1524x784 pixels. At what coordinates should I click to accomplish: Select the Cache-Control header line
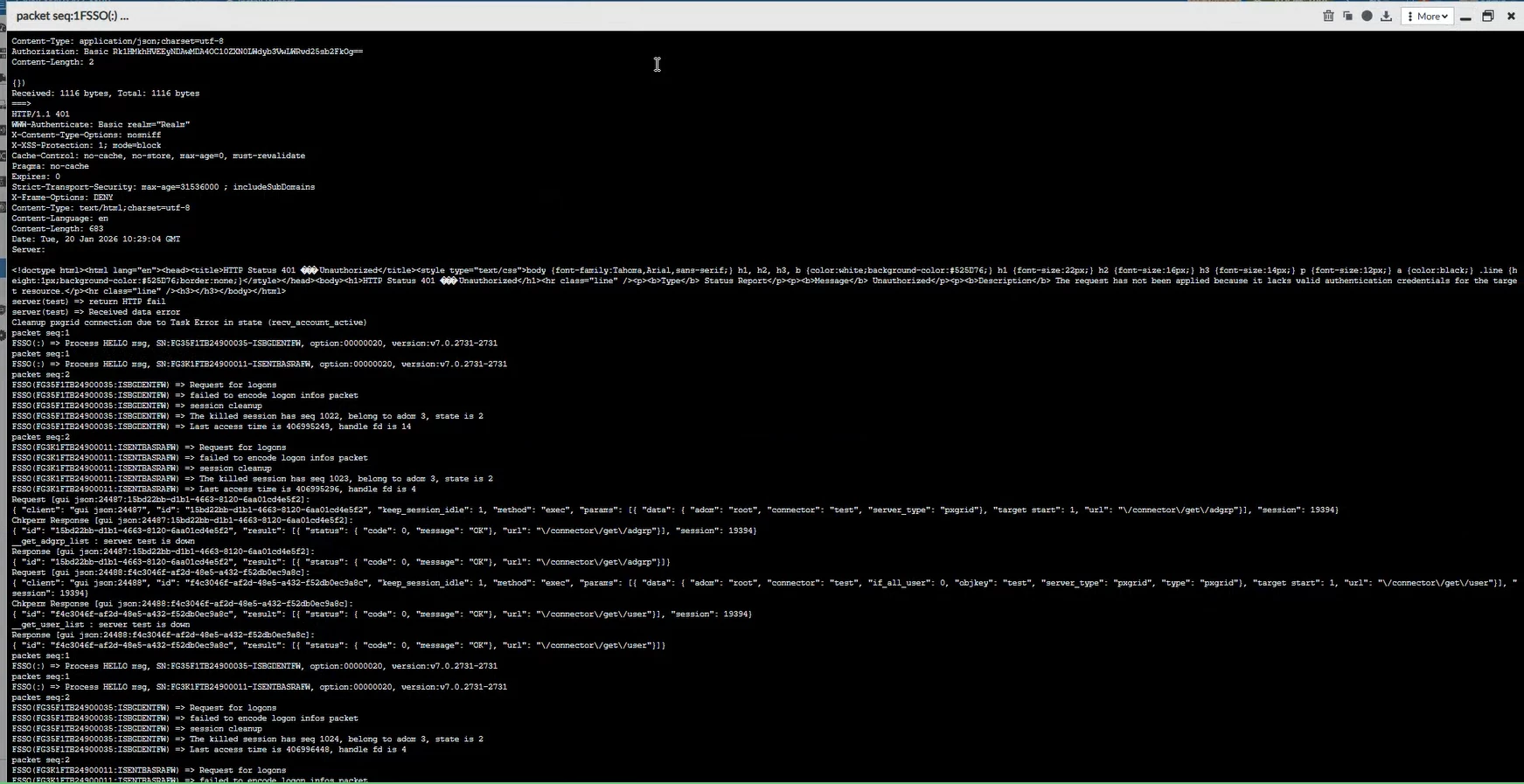point(158,156)
